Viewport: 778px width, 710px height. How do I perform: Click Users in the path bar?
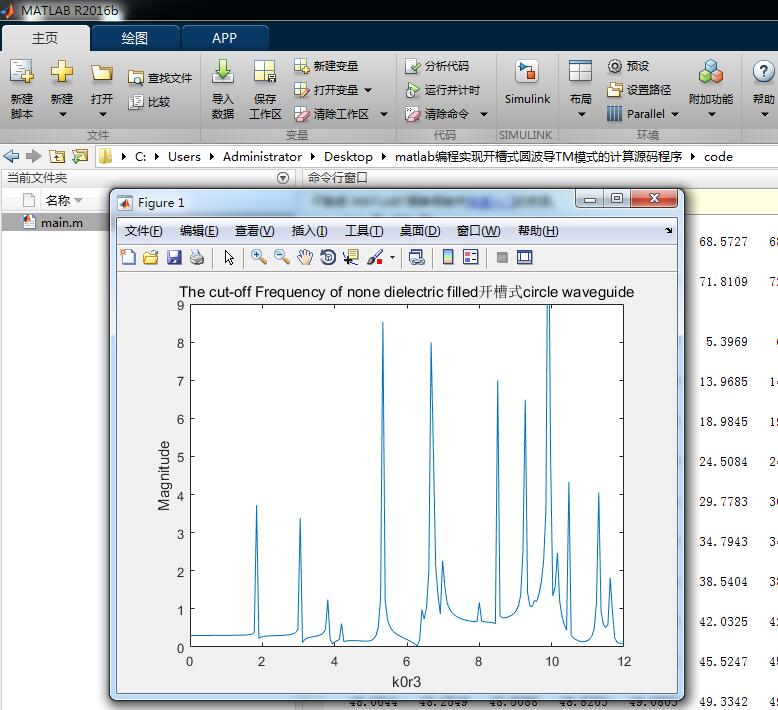(x=184, y=157)
